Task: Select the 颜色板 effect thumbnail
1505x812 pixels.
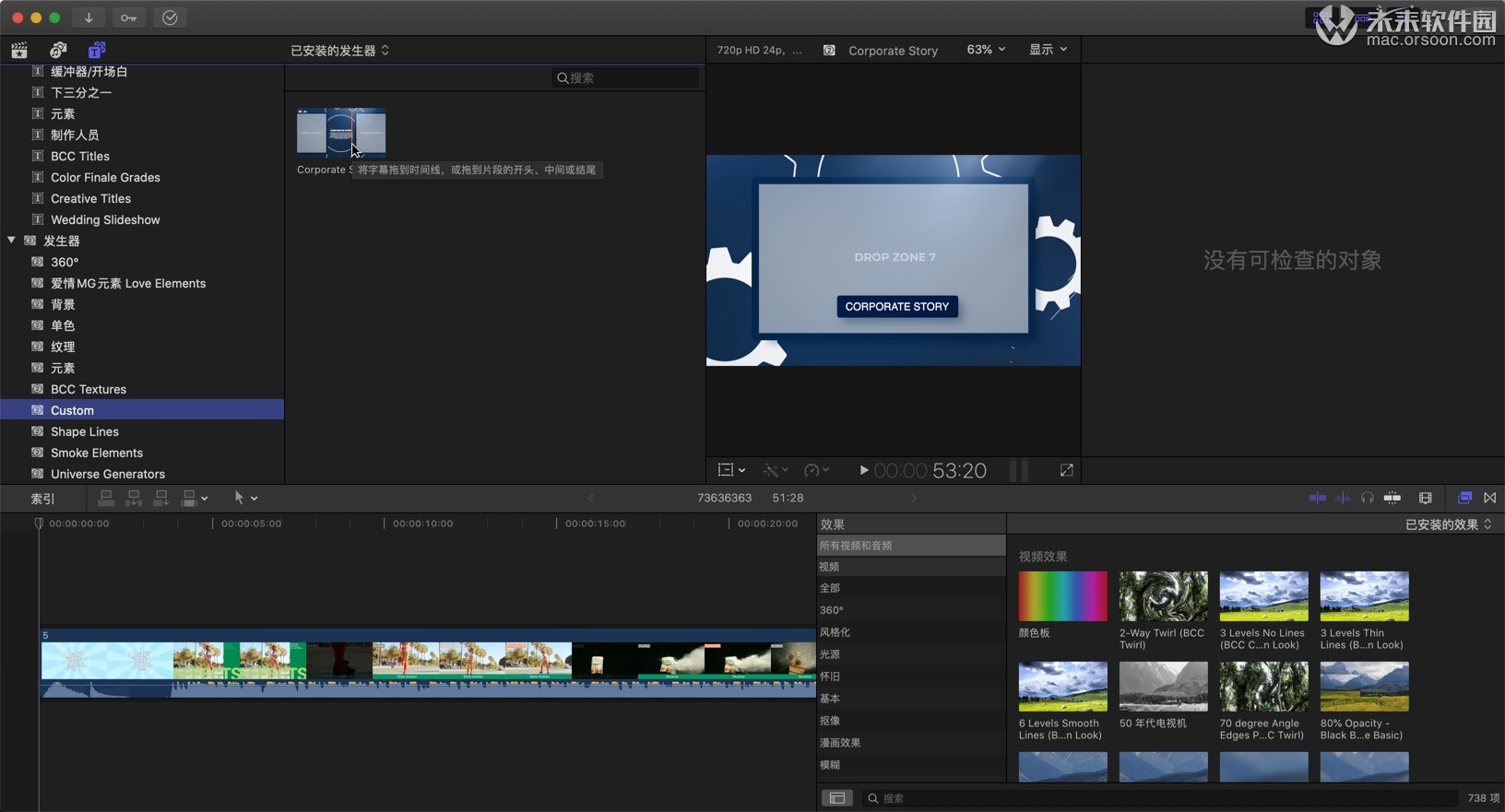Action: 1062,595
